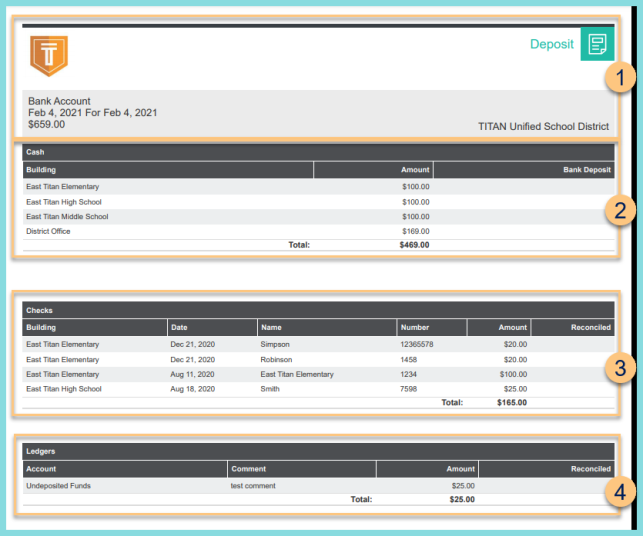The width and height of the screenshot is (643, 536).
Task: Click the Aug 11, 2020 check date
Action: tap(193, 374)
